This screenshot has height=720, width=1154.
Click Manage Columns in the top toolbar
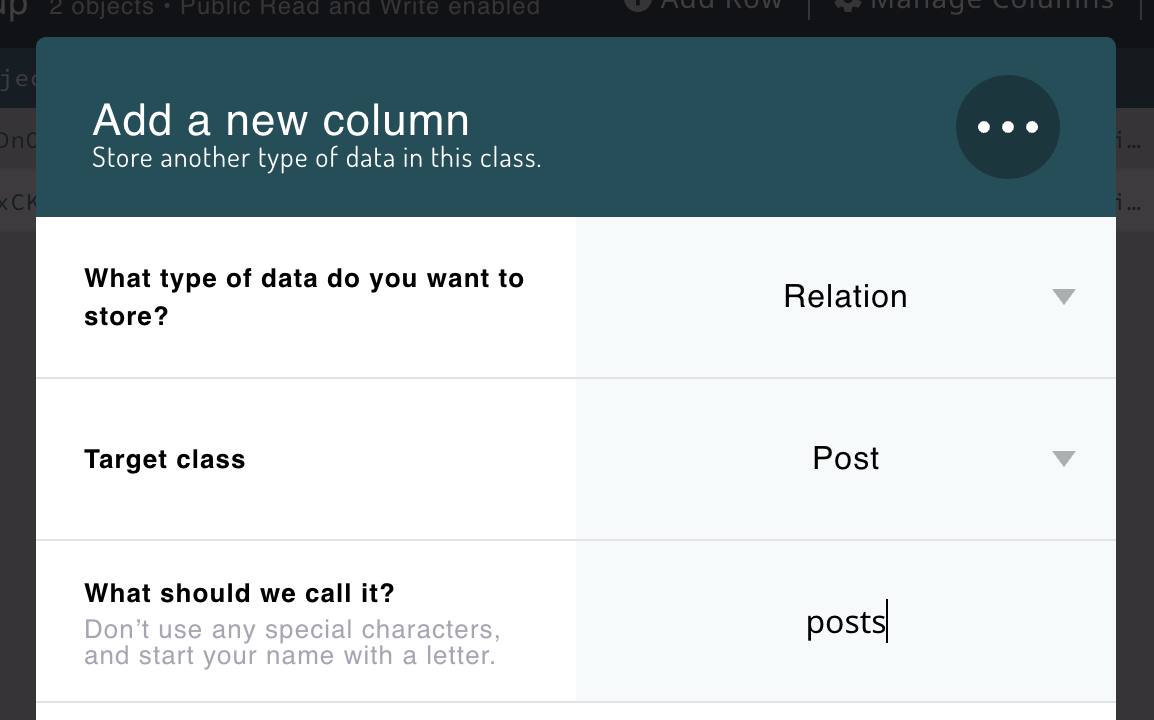(x=990, y=5)
